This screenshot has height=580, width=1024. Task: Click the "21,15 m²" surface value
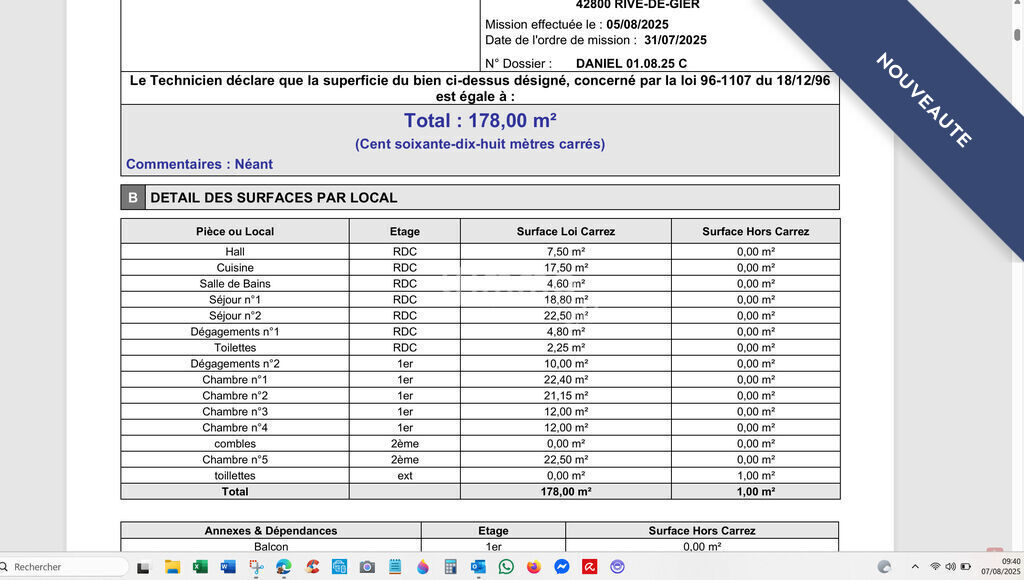pyautogui.click(x=566, y=396)
